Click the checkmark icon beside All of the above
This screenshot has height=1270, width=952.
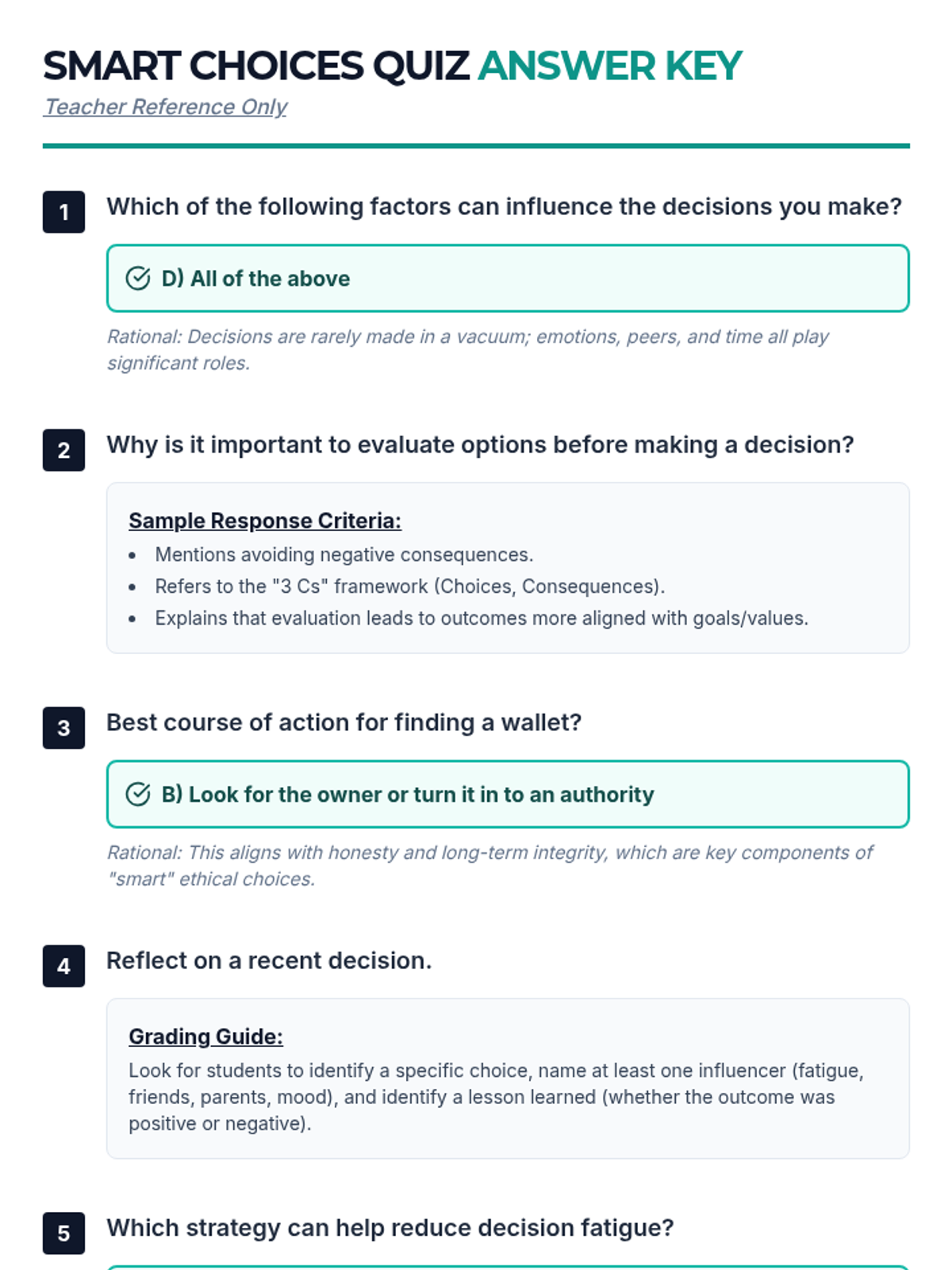(137, 279)
